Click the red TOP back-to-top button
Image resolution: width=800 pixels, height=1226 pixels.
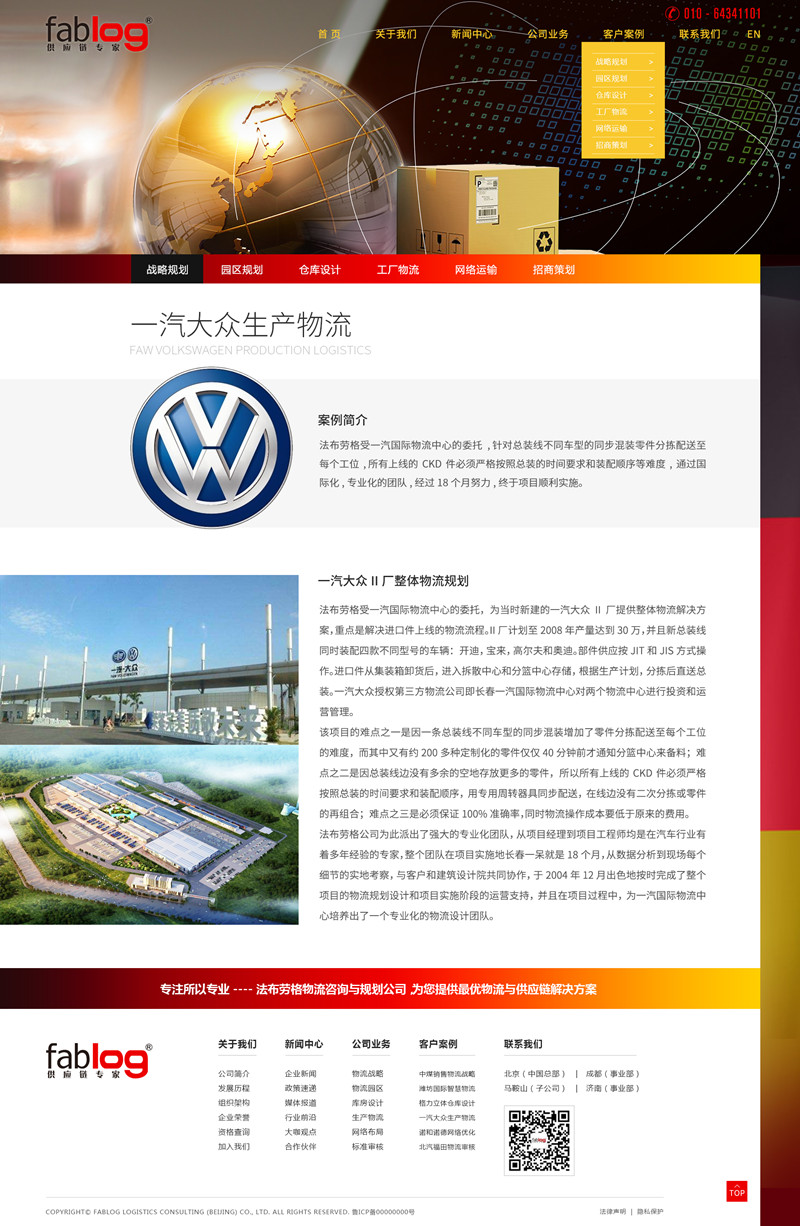click(x=736, y=1191)
